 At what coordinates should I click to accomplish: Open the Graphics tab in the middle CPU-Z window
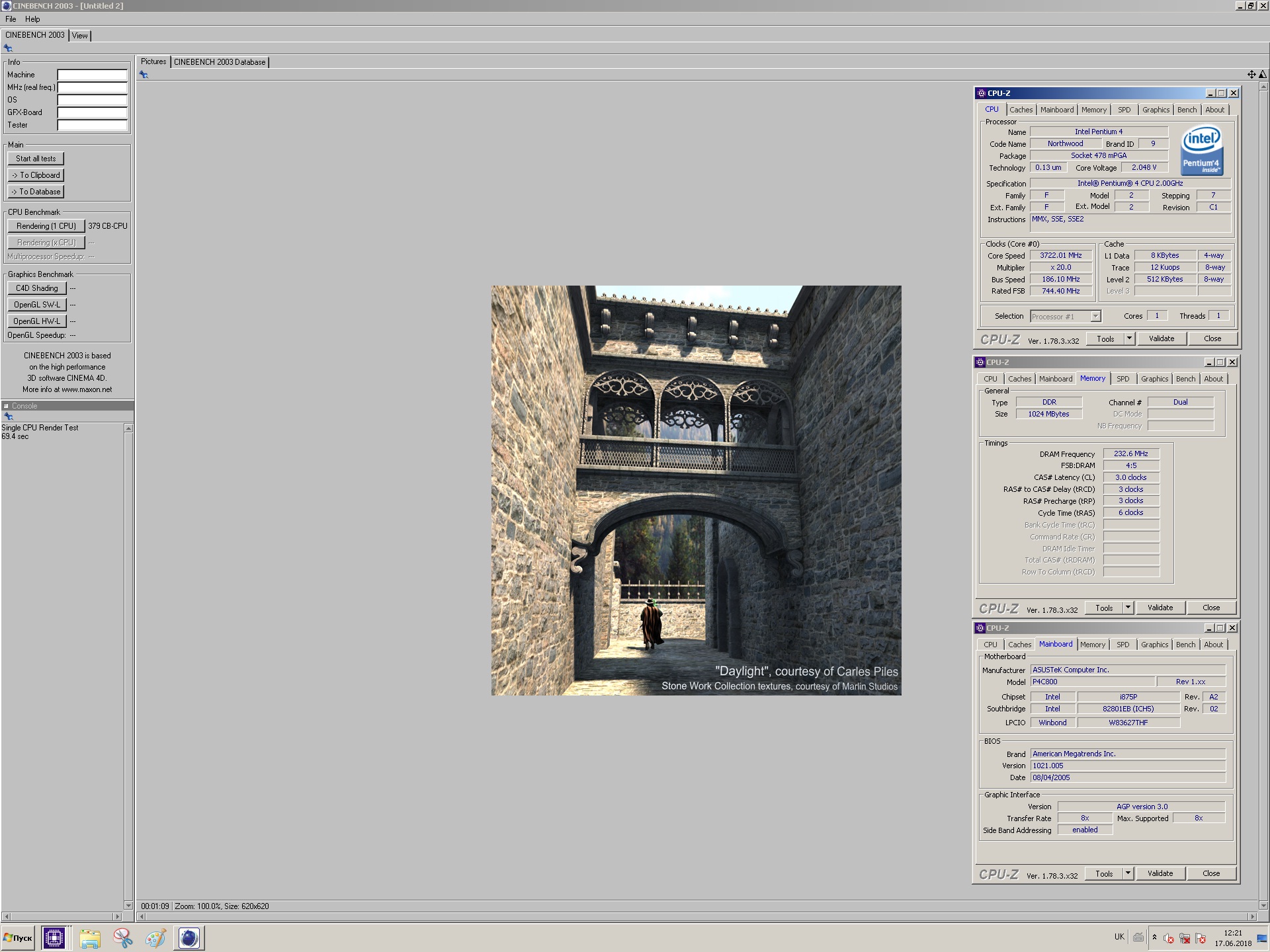(1154, 379)
